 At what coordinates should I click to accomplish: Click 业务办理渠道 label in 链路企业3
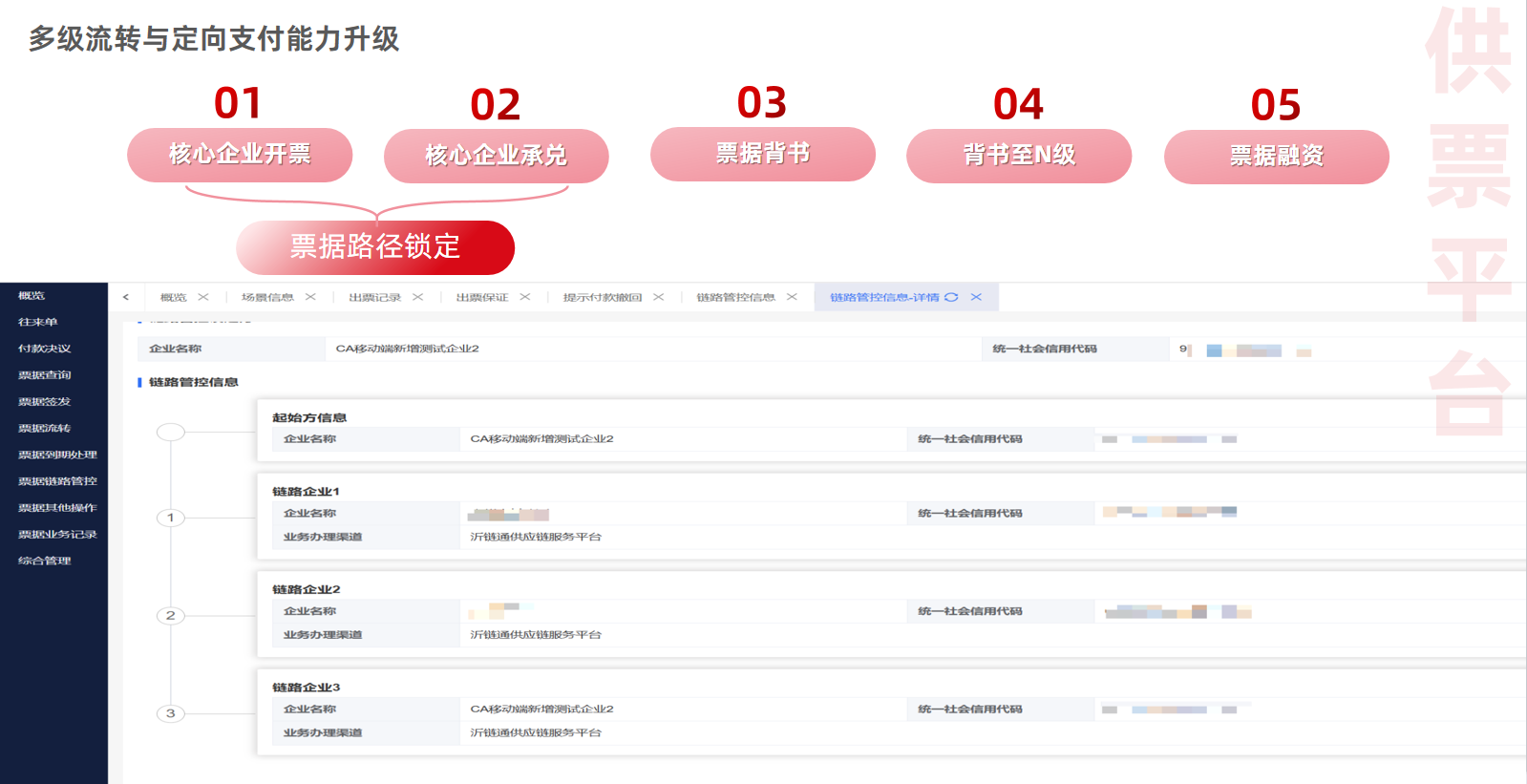tap(323, 733)
